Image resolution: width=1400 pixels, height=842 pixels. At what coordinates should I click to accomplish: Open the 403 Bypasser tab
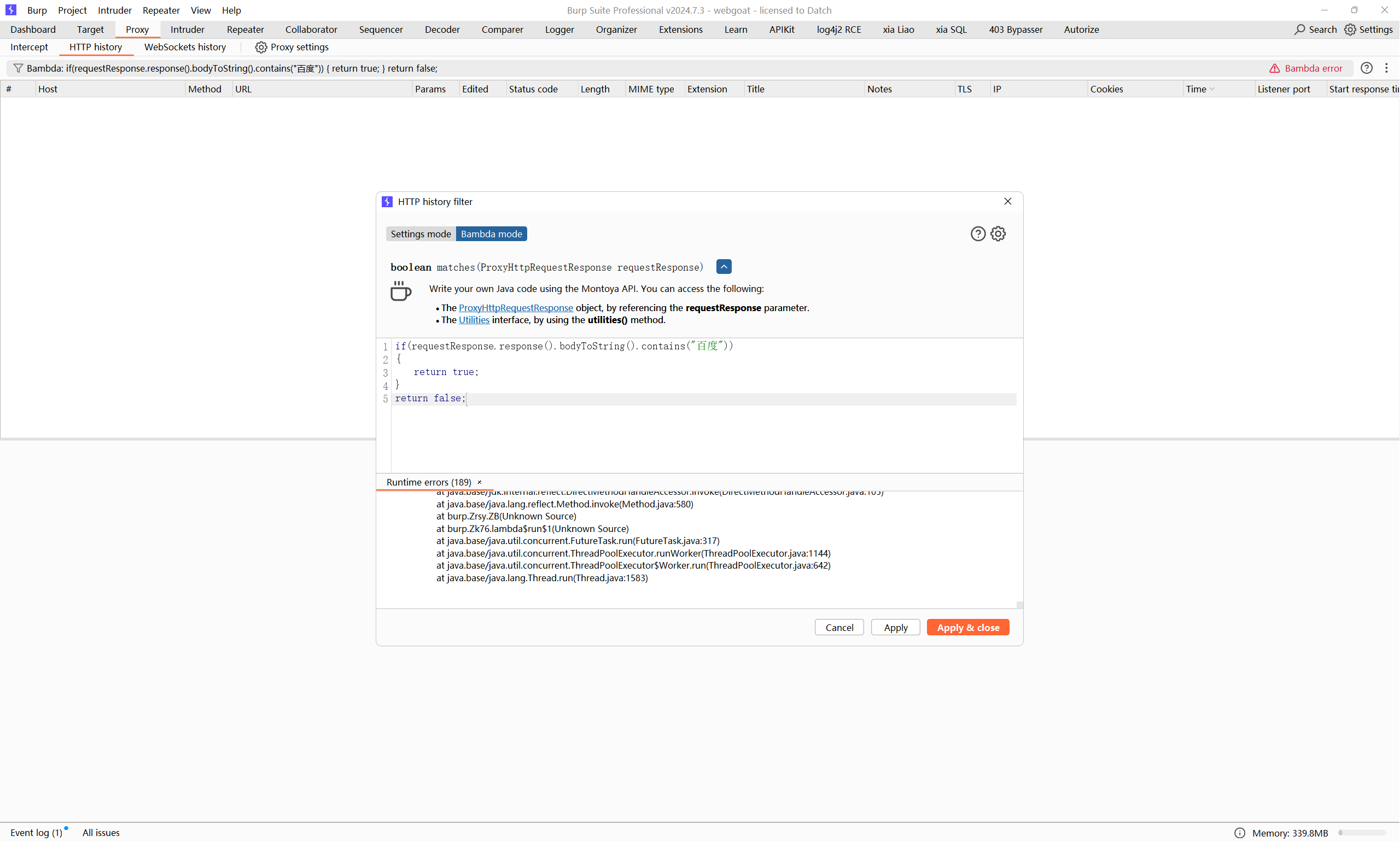tap(1015, 30)
